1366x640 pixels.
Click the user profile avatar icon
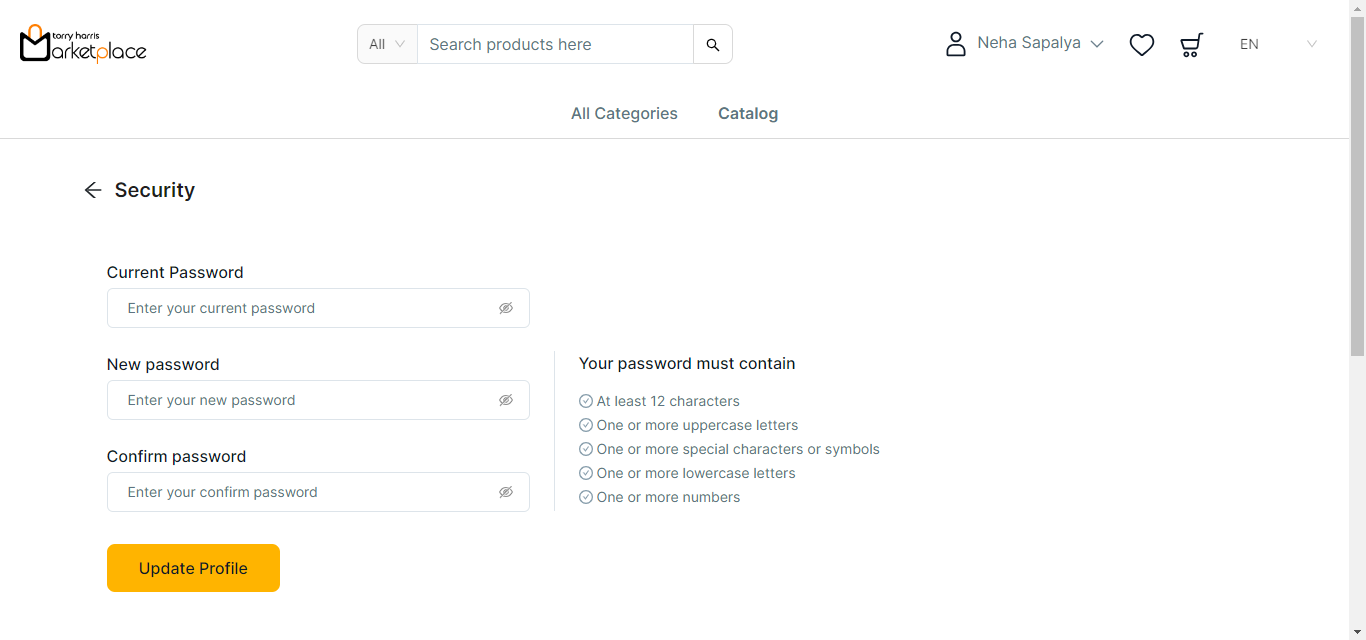956,44
